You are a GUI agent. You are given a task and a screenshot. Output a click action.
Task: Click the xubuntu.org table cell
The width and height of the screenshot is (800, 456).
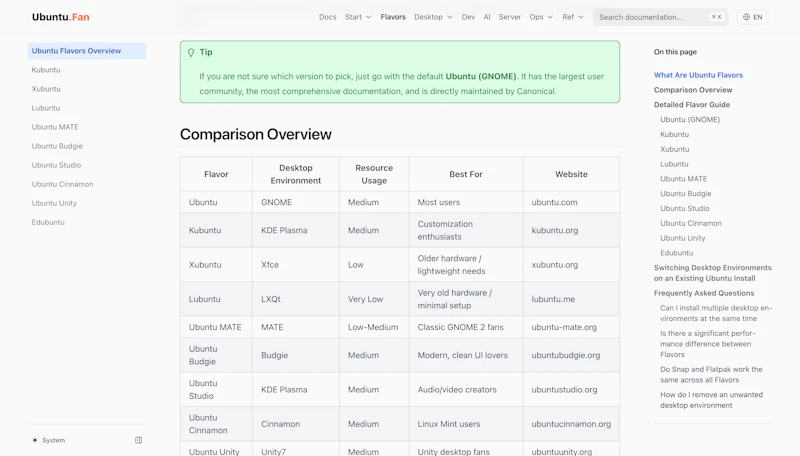click(571, 265)
